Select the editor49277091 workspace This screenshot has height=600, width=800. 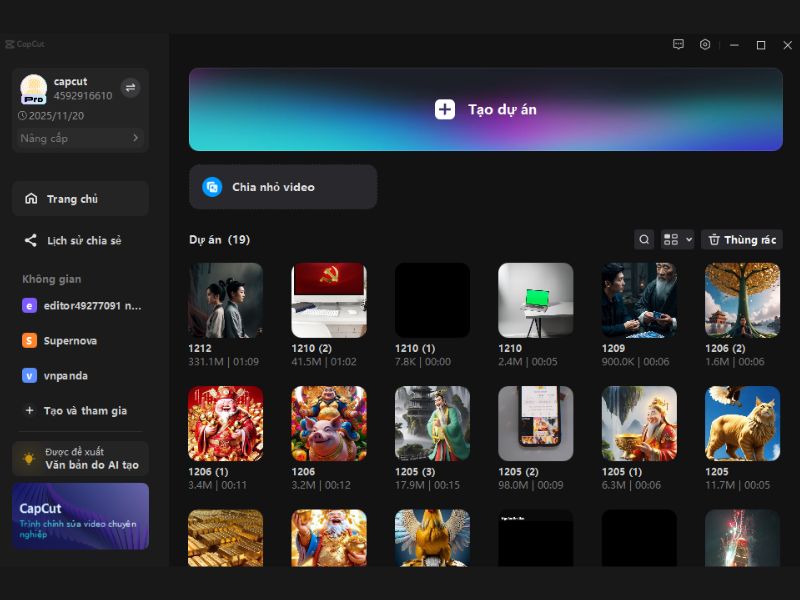point(82,306)
